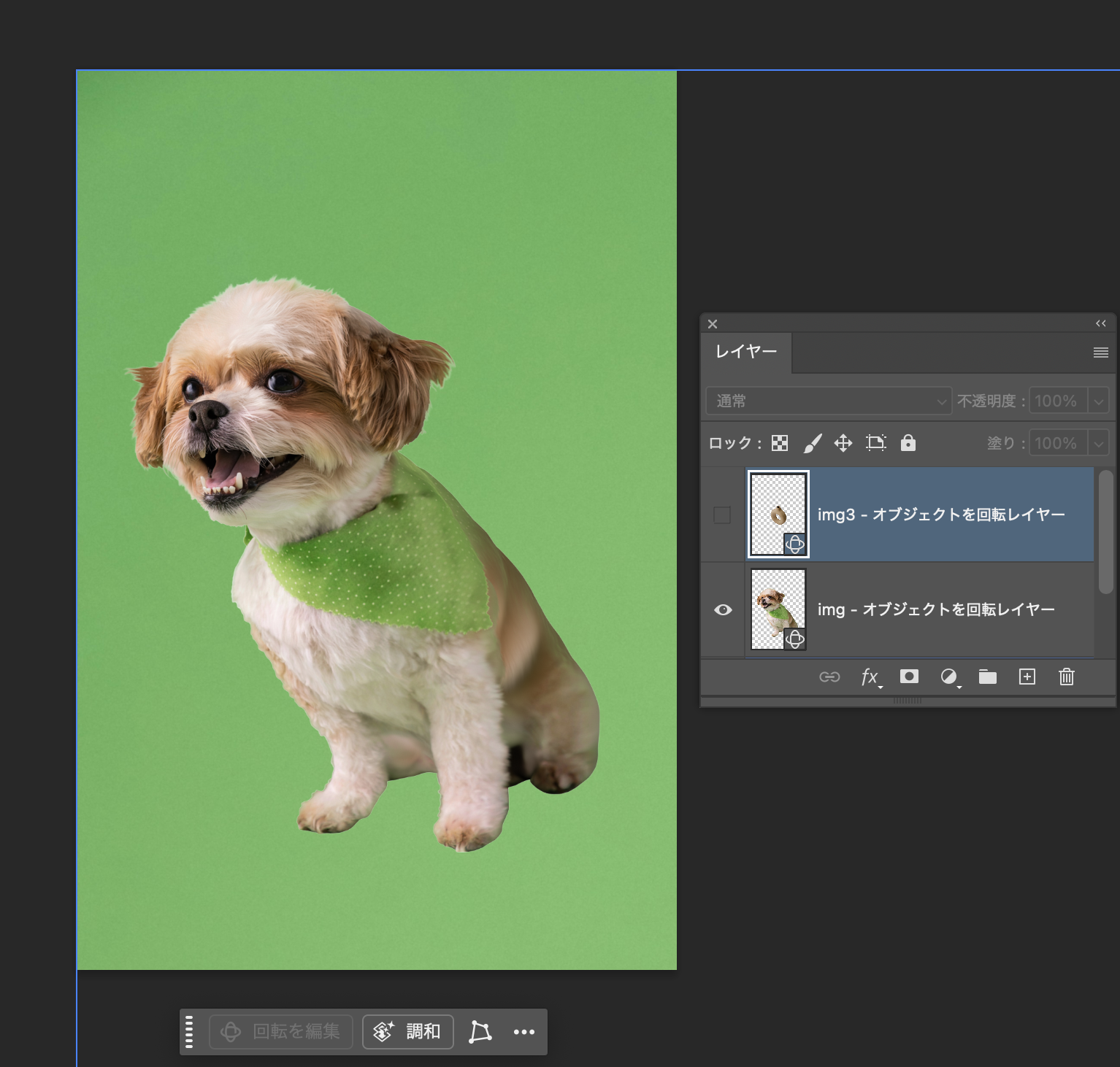This screenshot has height=1067, width=1120.
Task: Expand the 塗り fill dropdown arrow
Action: pyautogui.click(x=1098, y=443)
